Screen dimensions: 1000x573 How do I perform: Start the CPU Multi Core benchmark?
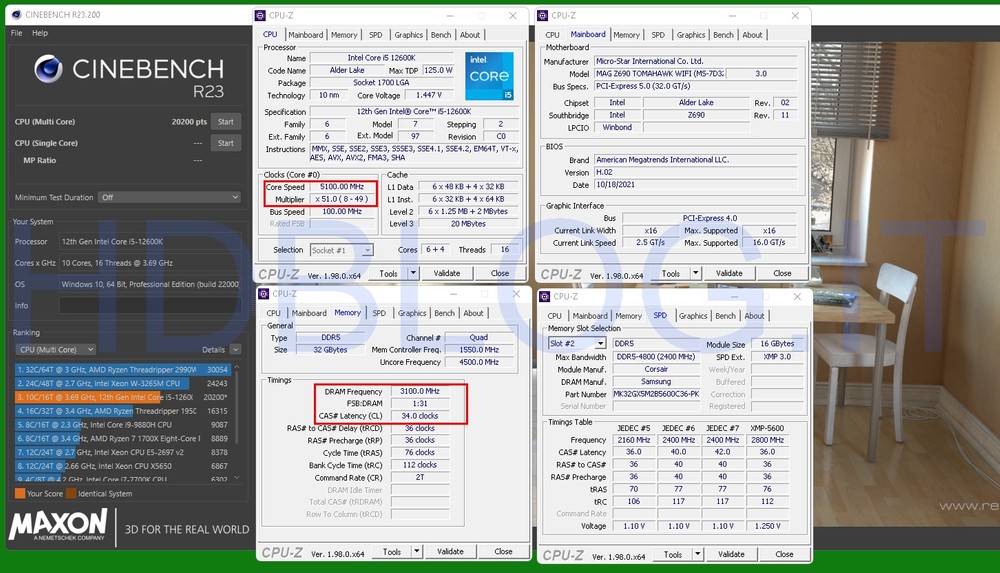click(x=226, y=122)
